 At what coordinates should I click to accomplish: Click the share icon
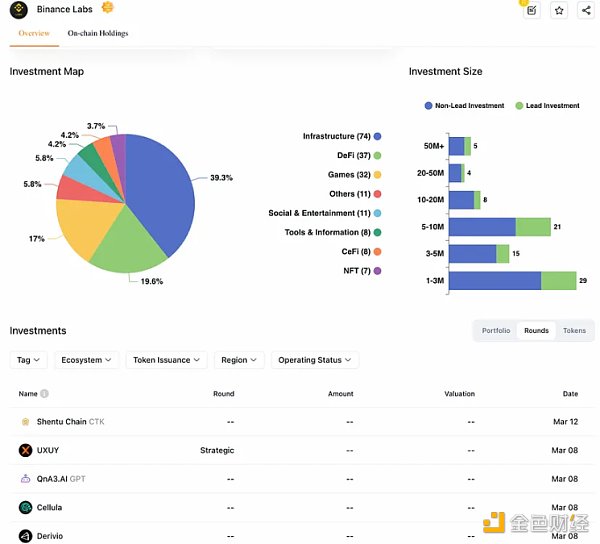[x=586, y=10]
